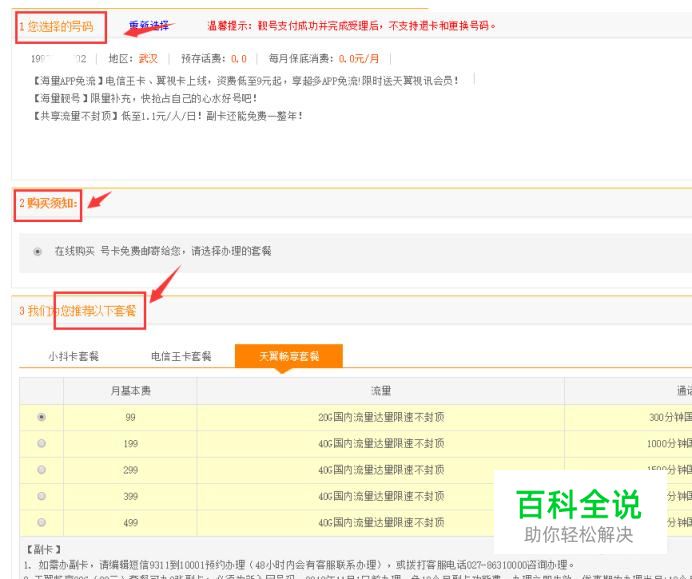
Task: Click the 【海量APP免流】 promotion line
Action: (245, 81)
